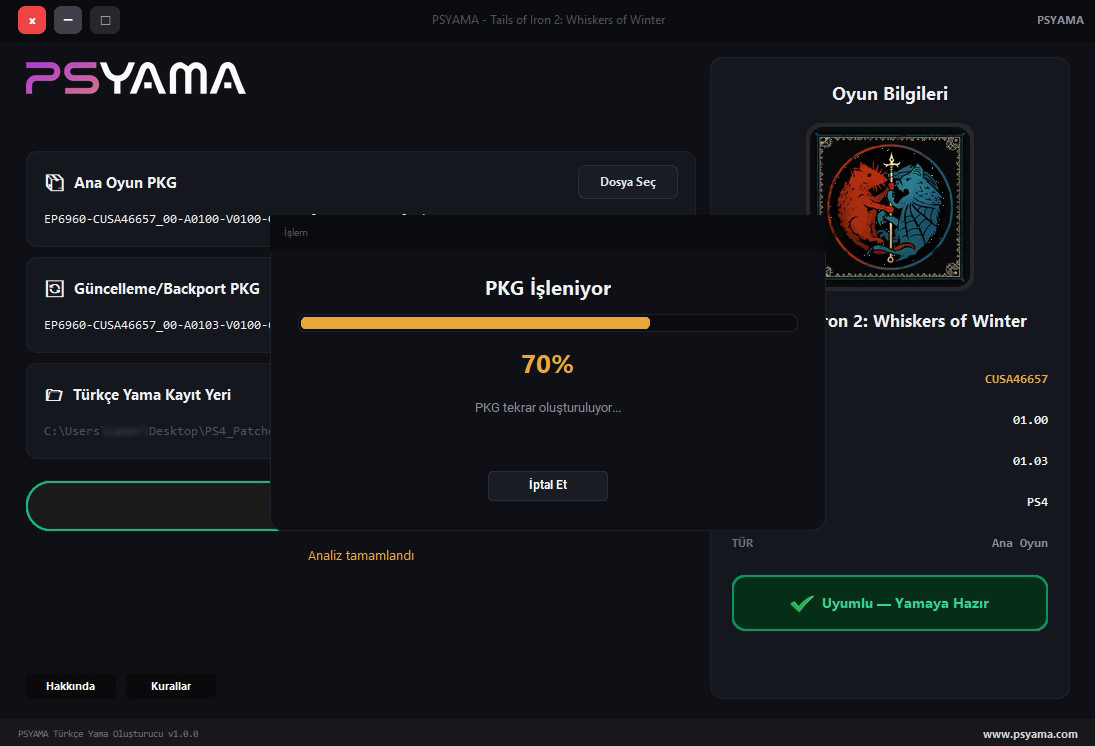Click the PSYAMA logo
This screenshot has height=746, width=1095.
(x=135, y=78)
